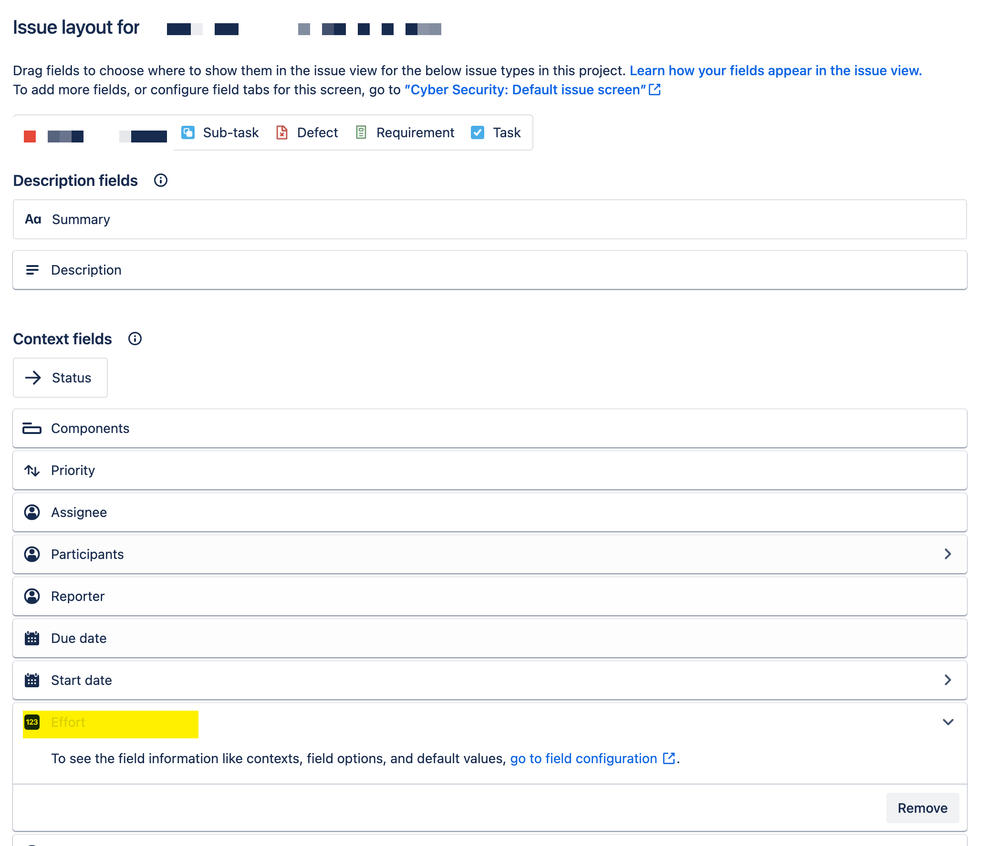Select the Due date field label
This screenshot has height=846, width=999.
pos(78,638)
